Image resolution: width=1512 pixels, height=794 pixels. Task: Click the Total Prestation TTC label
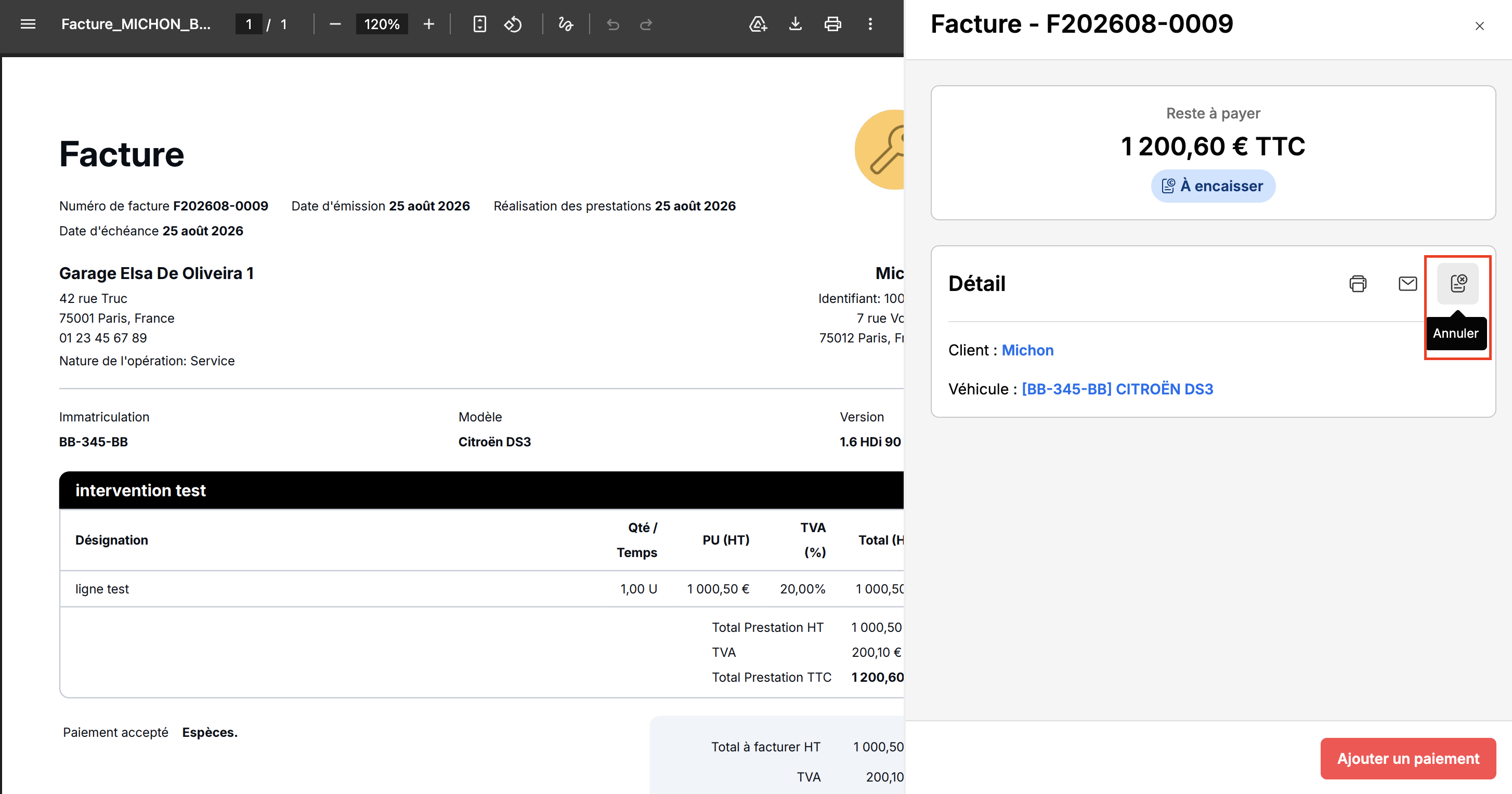[x=772, y=677]
